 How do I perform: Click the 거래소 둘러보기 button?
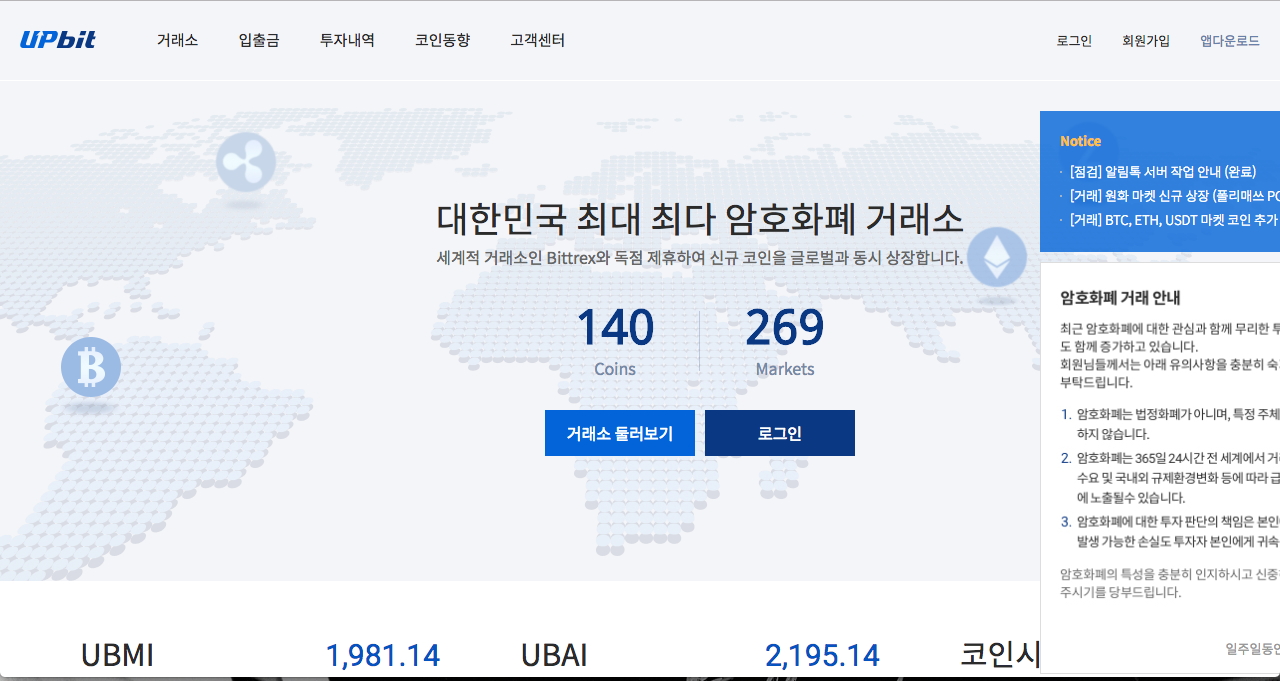coord(620,433)
